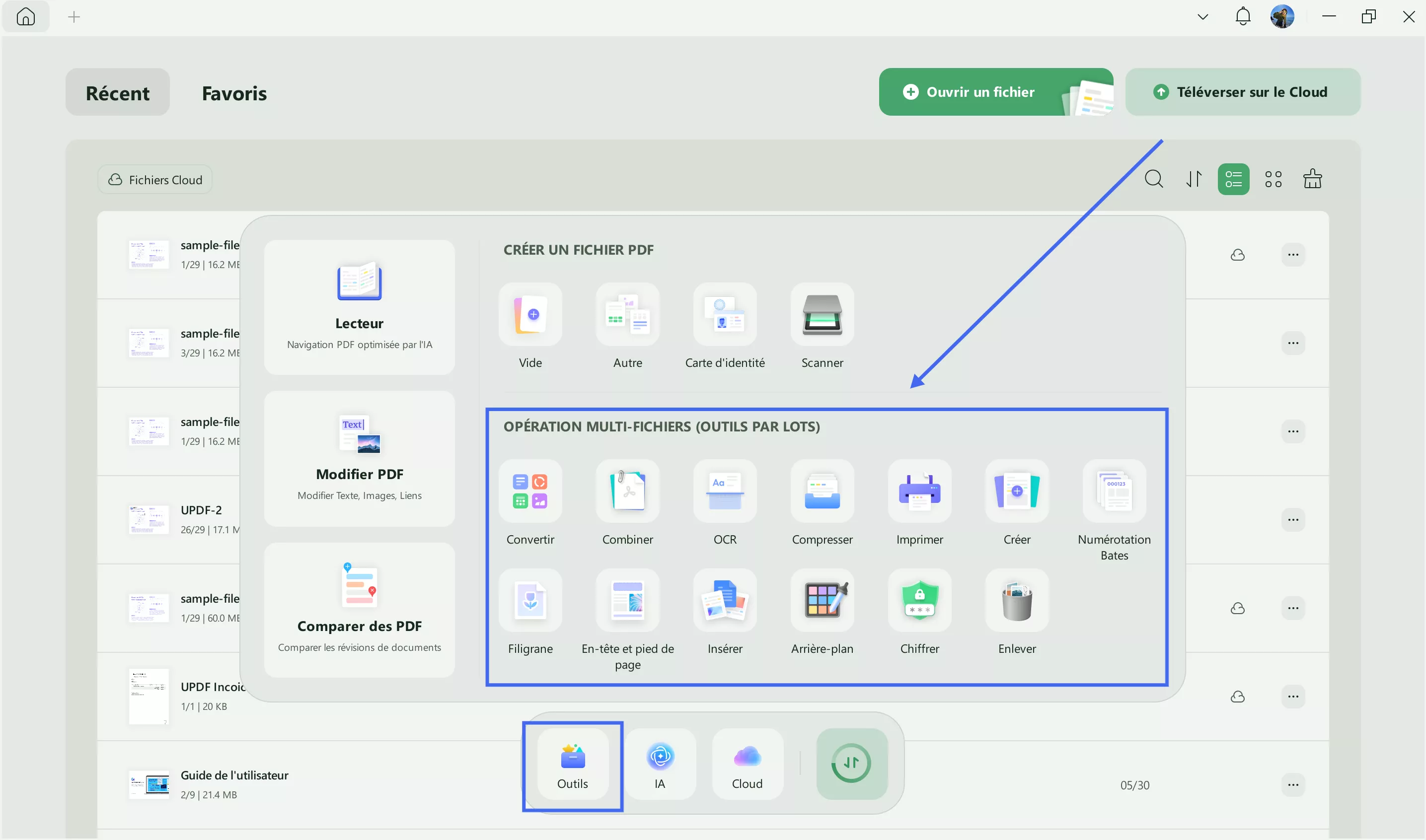
Task: Select the Outils tab in bottom dock
Action: tap(573, 764)
